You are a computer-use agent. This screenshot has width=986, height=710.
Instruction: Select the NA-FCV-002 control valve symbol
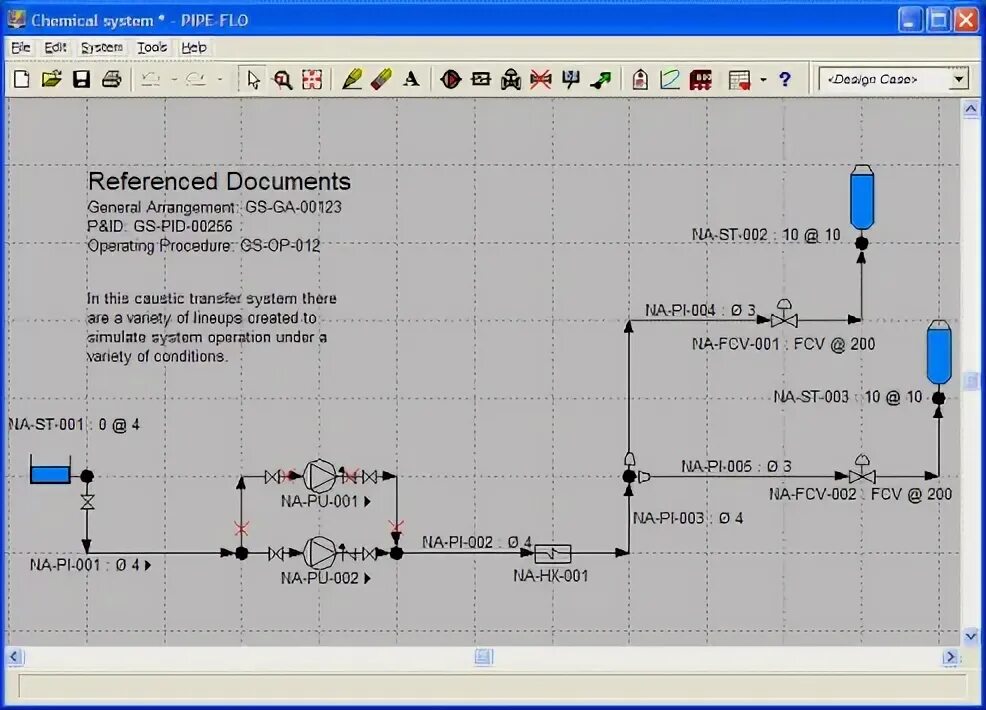(x=862, y=470)
